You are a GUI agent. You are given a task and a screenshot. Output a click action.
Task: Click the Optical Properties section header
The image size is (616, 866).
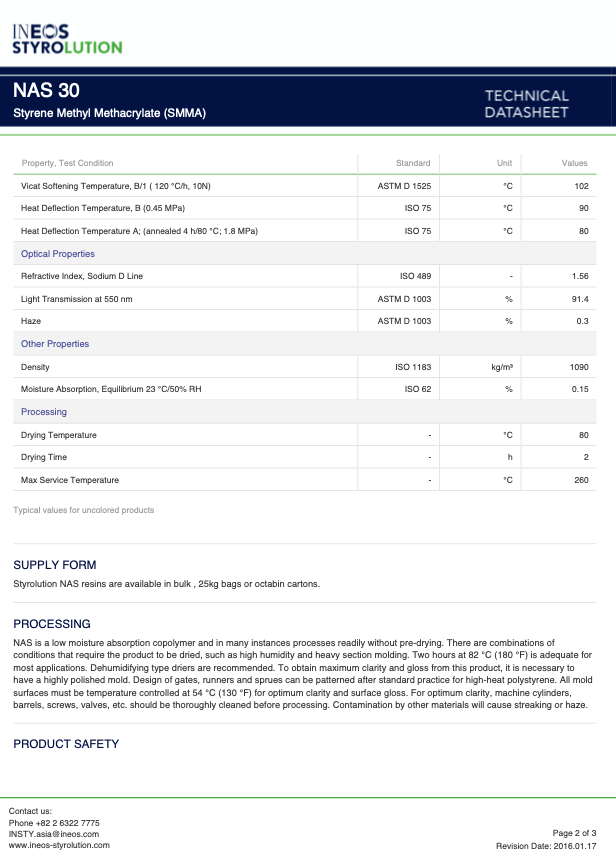pyautogui.click(x=58, y=254)
